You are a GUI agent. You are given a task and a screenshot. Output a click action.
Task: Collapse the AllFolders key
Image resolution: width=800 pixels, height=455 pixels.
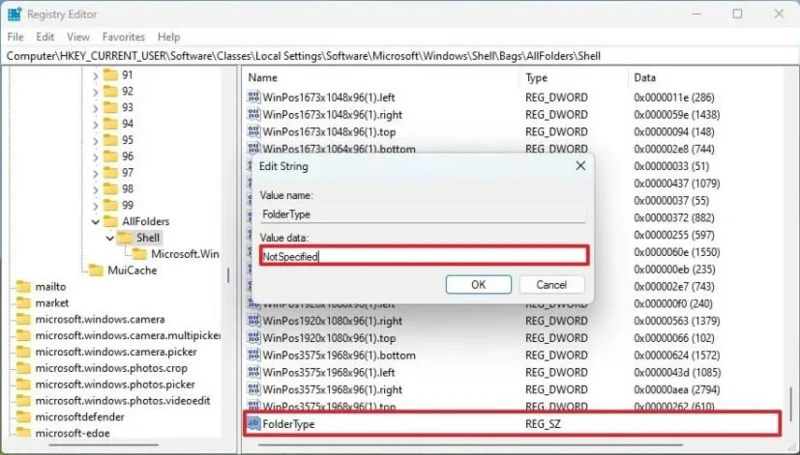(95, 222)
